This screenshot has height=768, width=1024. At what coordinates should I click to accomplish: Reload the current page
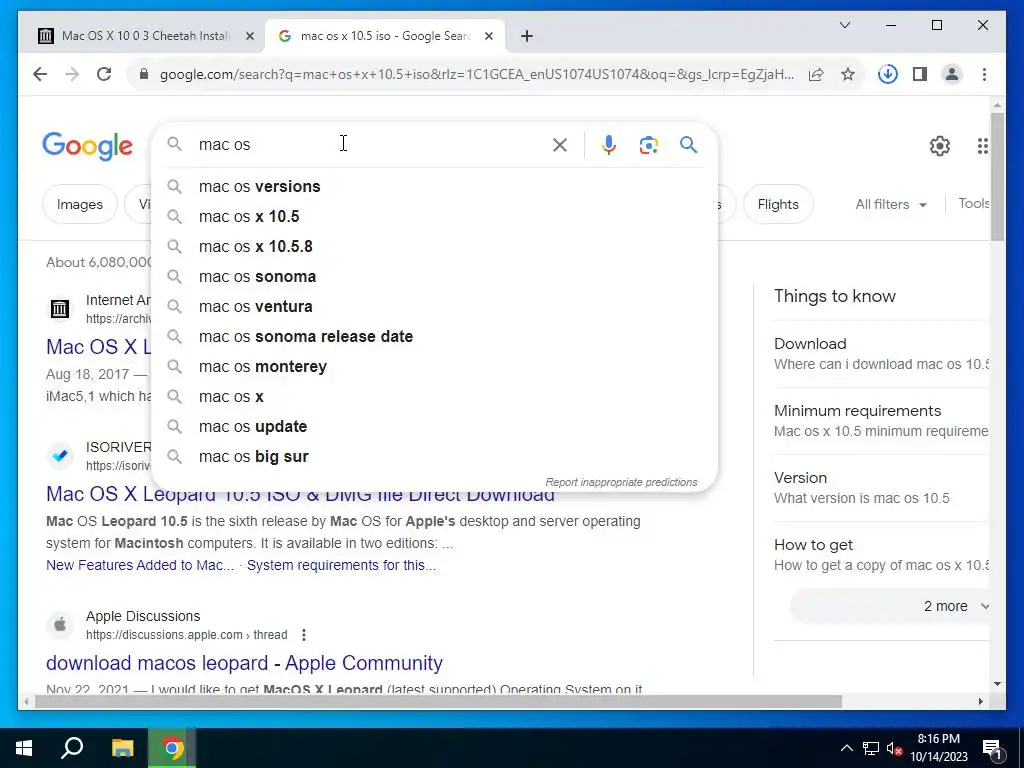104,74
